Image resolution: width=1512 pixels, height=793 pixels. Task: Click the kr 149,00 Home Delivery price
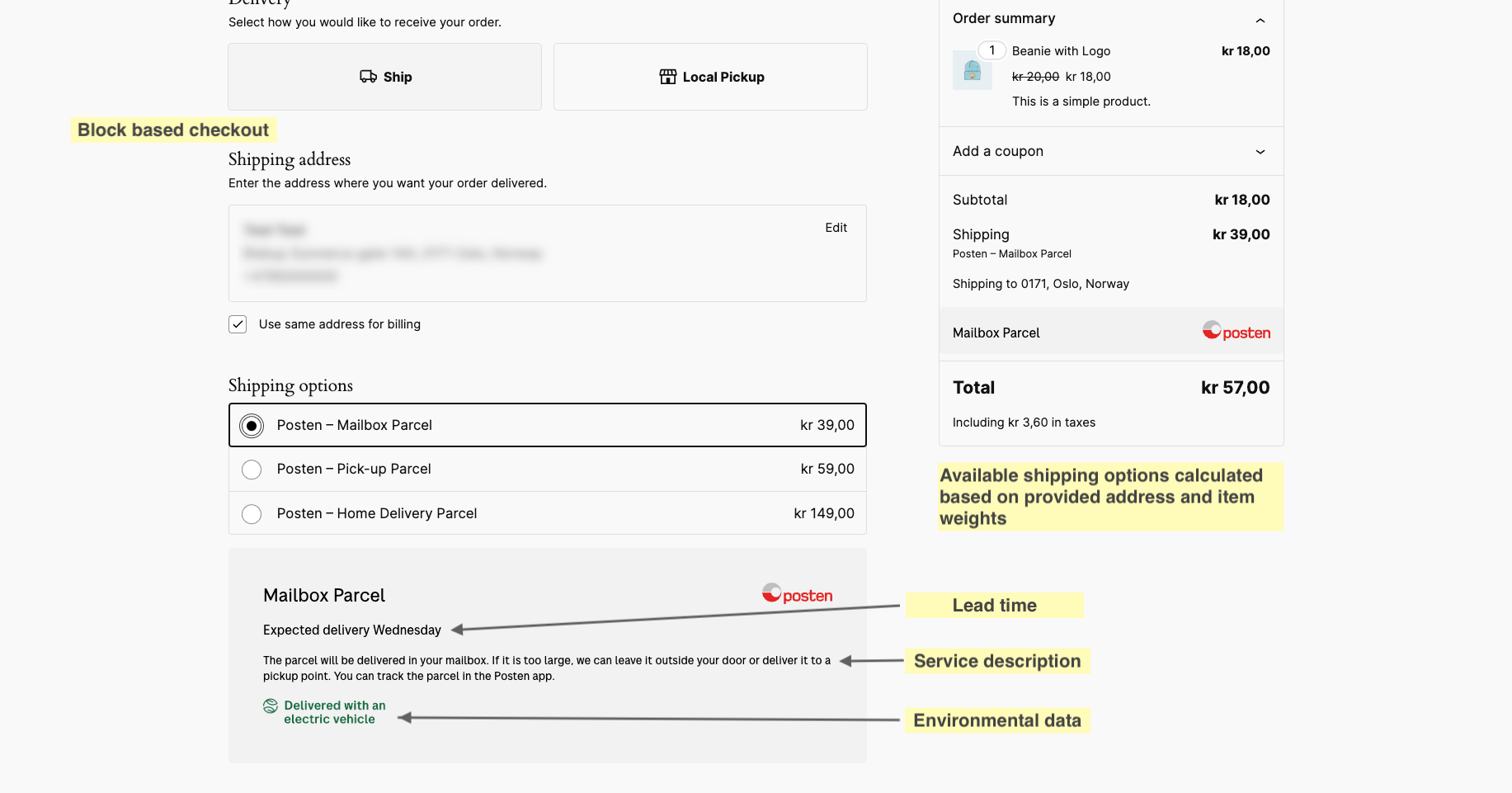823,513
